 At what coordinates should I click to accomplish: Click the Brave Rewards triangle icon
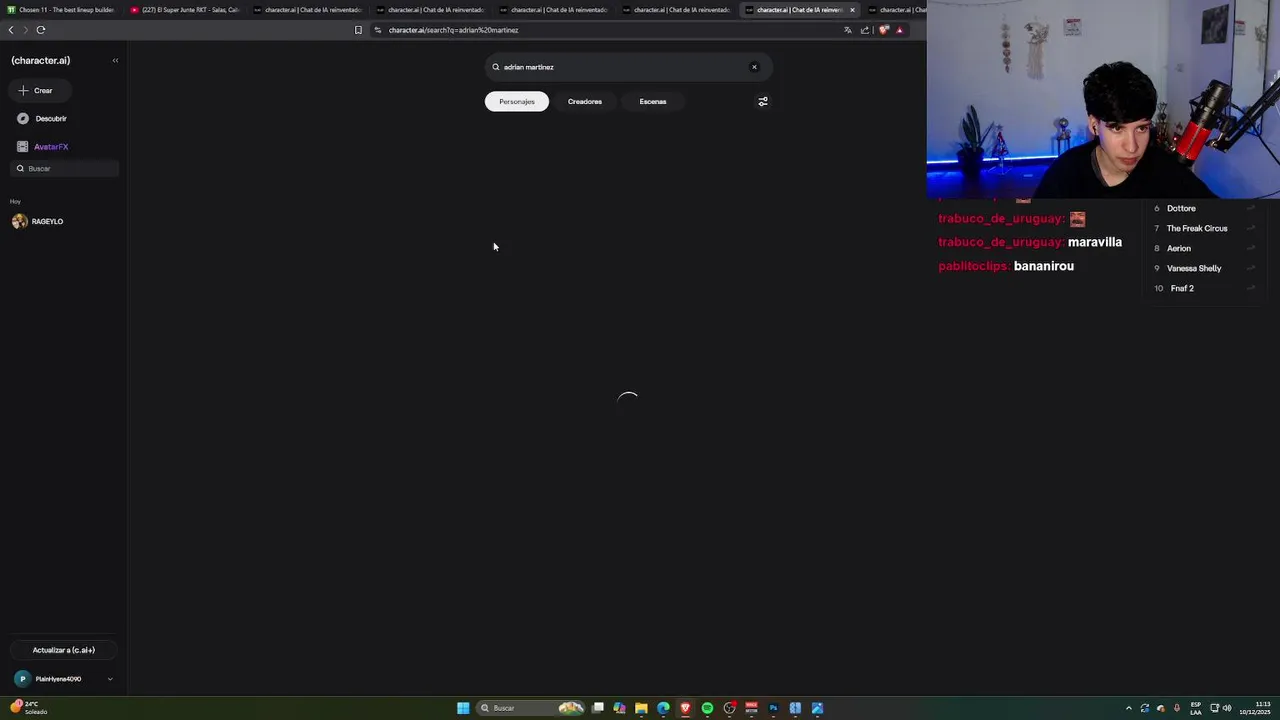click(x=899, y=30)
